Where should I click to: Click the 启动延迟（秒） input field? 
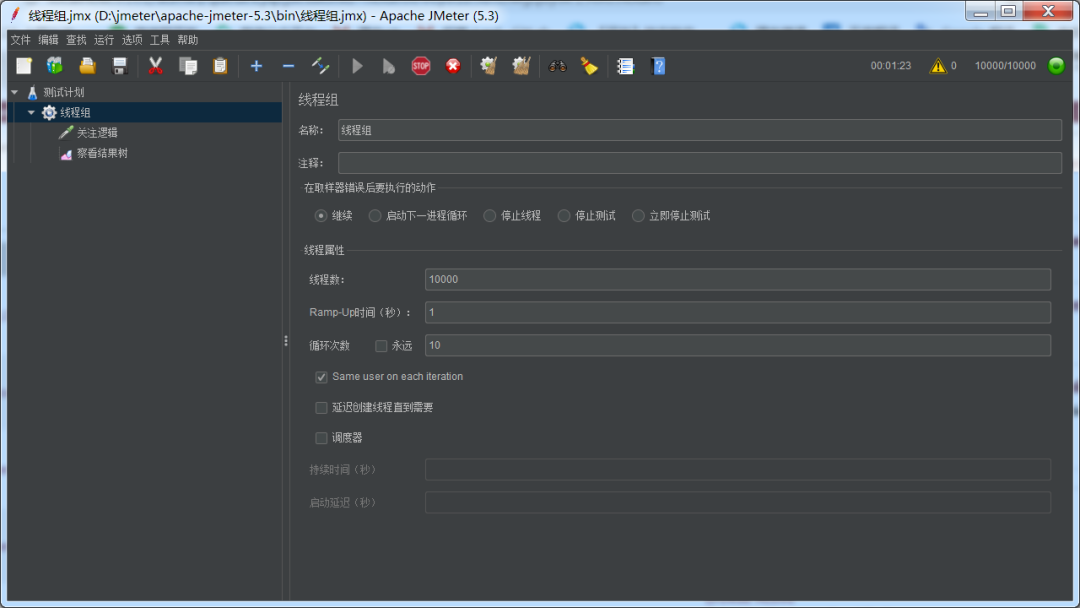[738, 502]
